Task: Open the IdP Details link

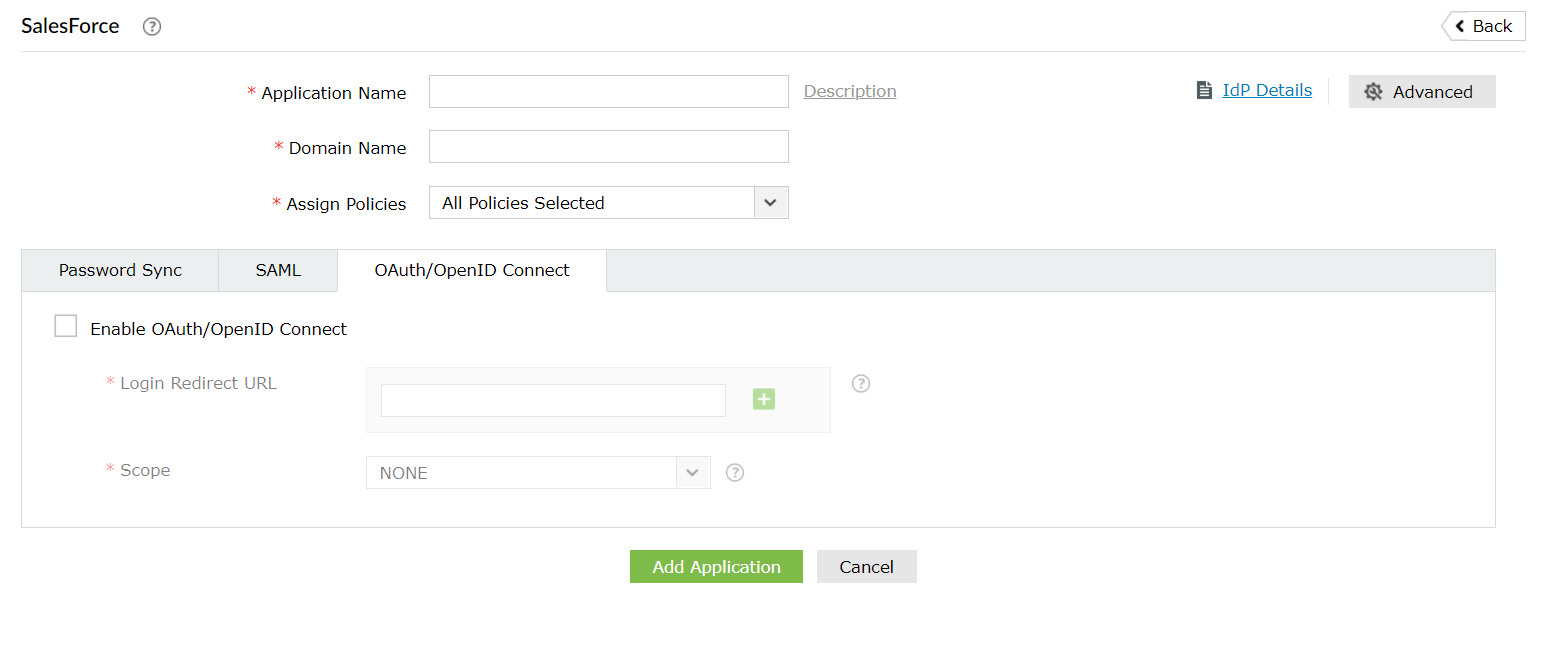Action: 1267,90
